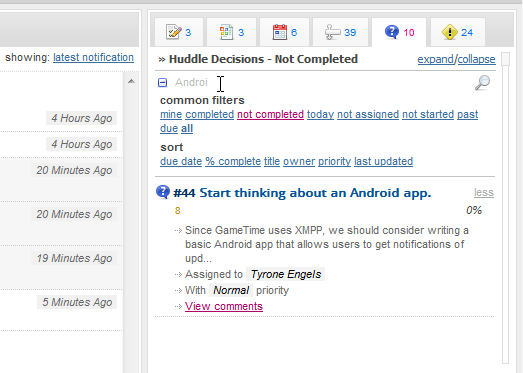This screenshot has width=523, height=373.
Task: Click the less link for decision #44
Action: click(x=484, y=193)
